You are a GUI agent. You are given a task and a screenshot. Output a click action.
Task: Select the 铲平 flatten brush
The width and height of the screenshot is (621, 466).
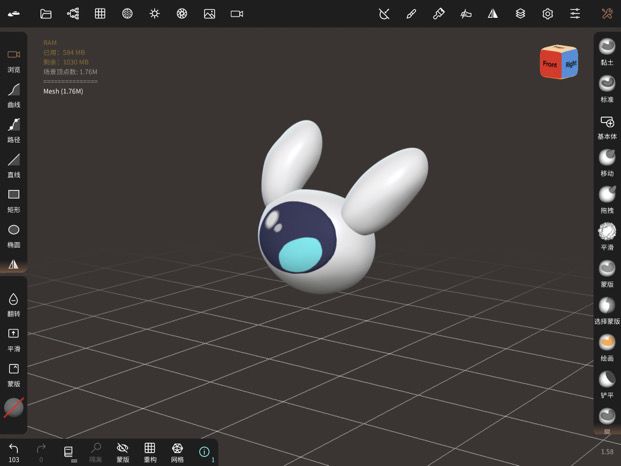[x=607, y=384]
